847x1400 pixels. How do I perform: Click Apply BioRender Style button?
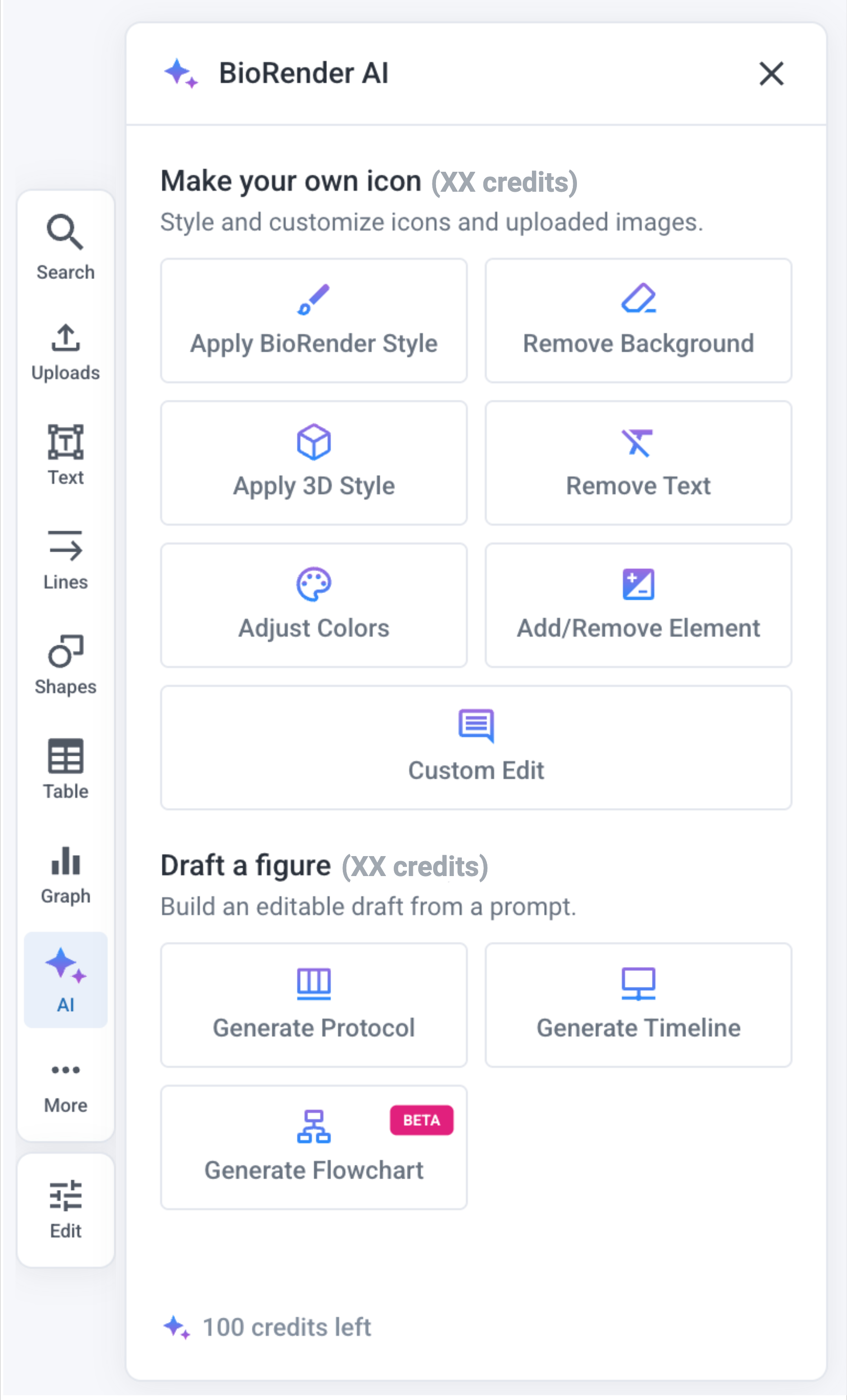[314, 321]
